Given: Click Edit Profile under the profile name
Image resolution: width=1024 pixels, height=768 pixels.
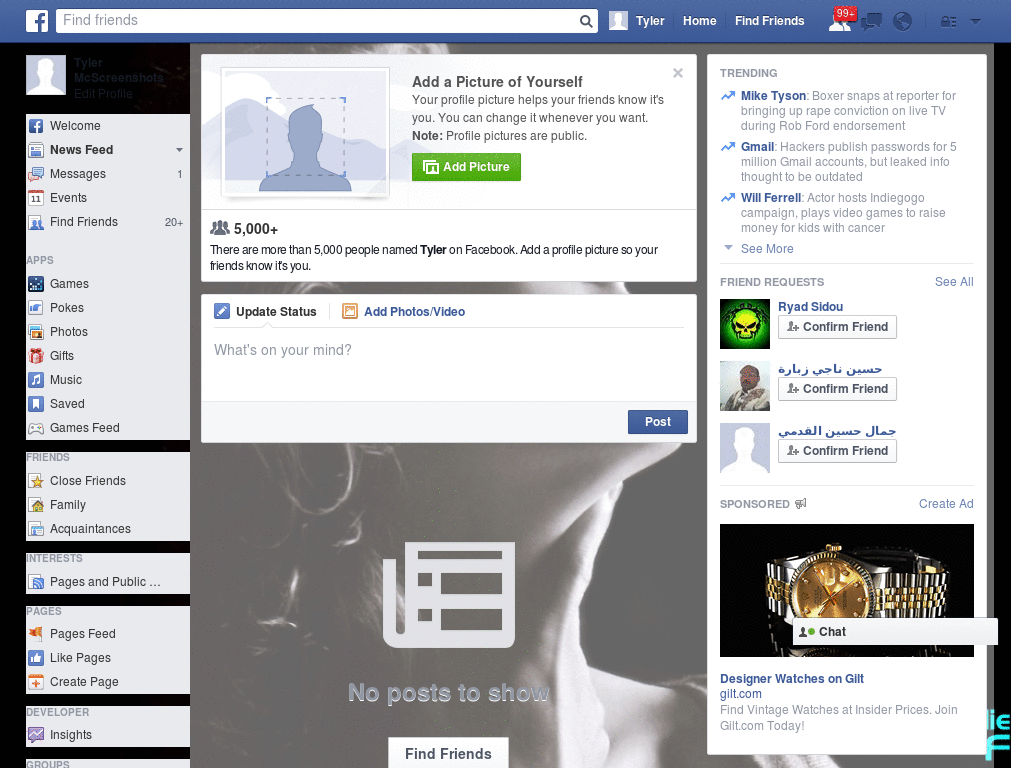Looking at the screenshot, I should click(103, 94).
